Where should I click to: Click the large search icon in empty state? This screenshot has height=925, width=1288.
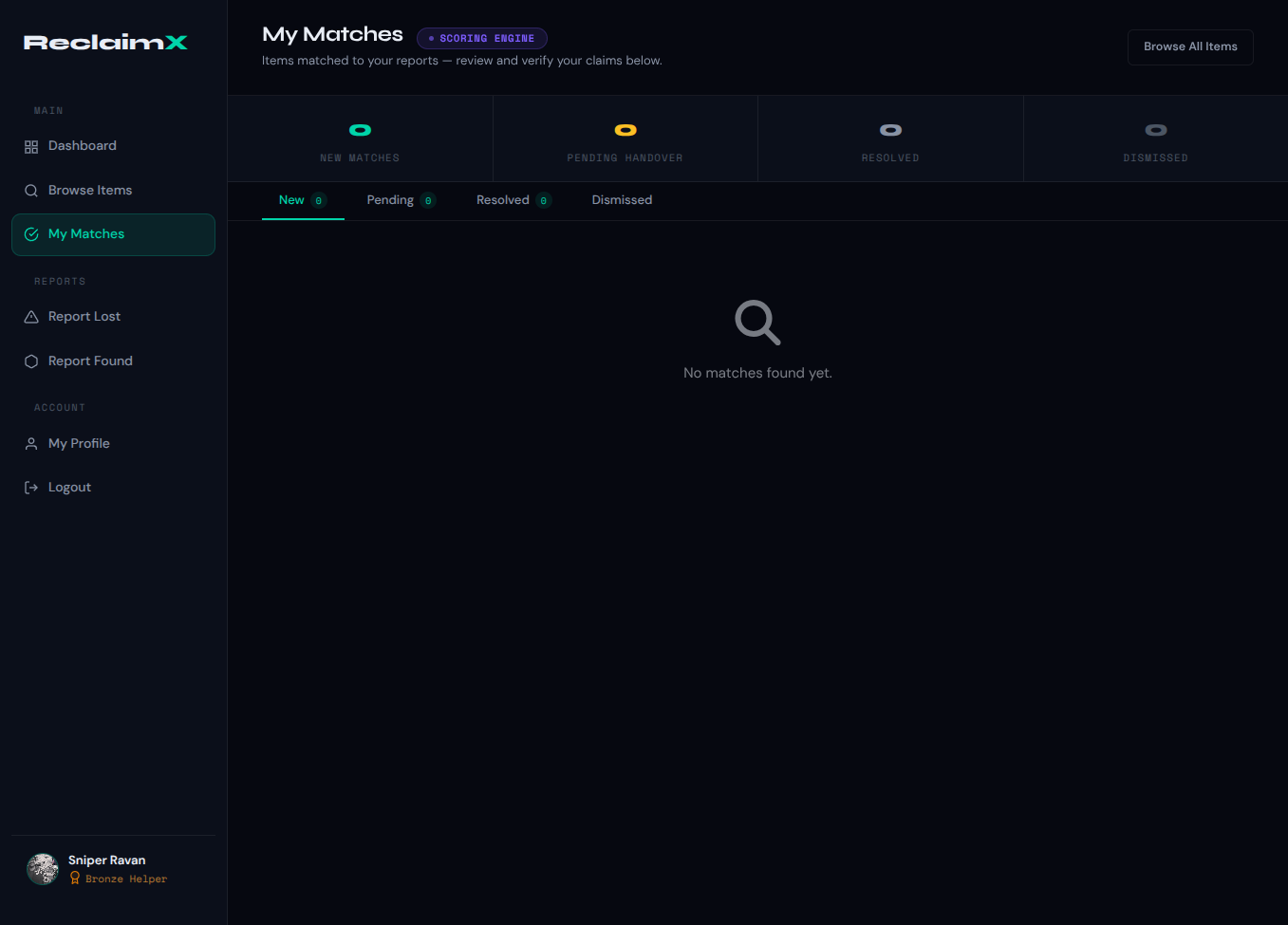point(757,323)
